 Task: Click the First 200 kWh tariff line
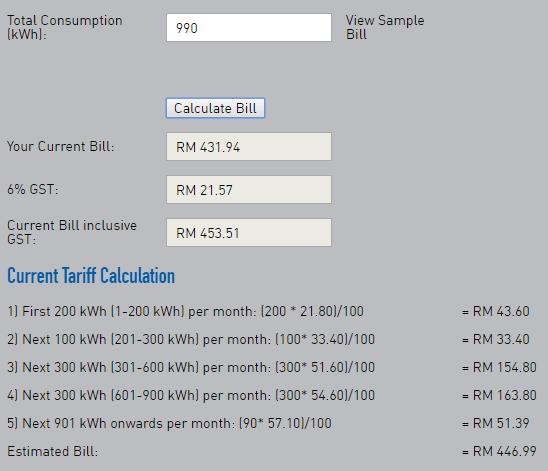pos(186,311)
